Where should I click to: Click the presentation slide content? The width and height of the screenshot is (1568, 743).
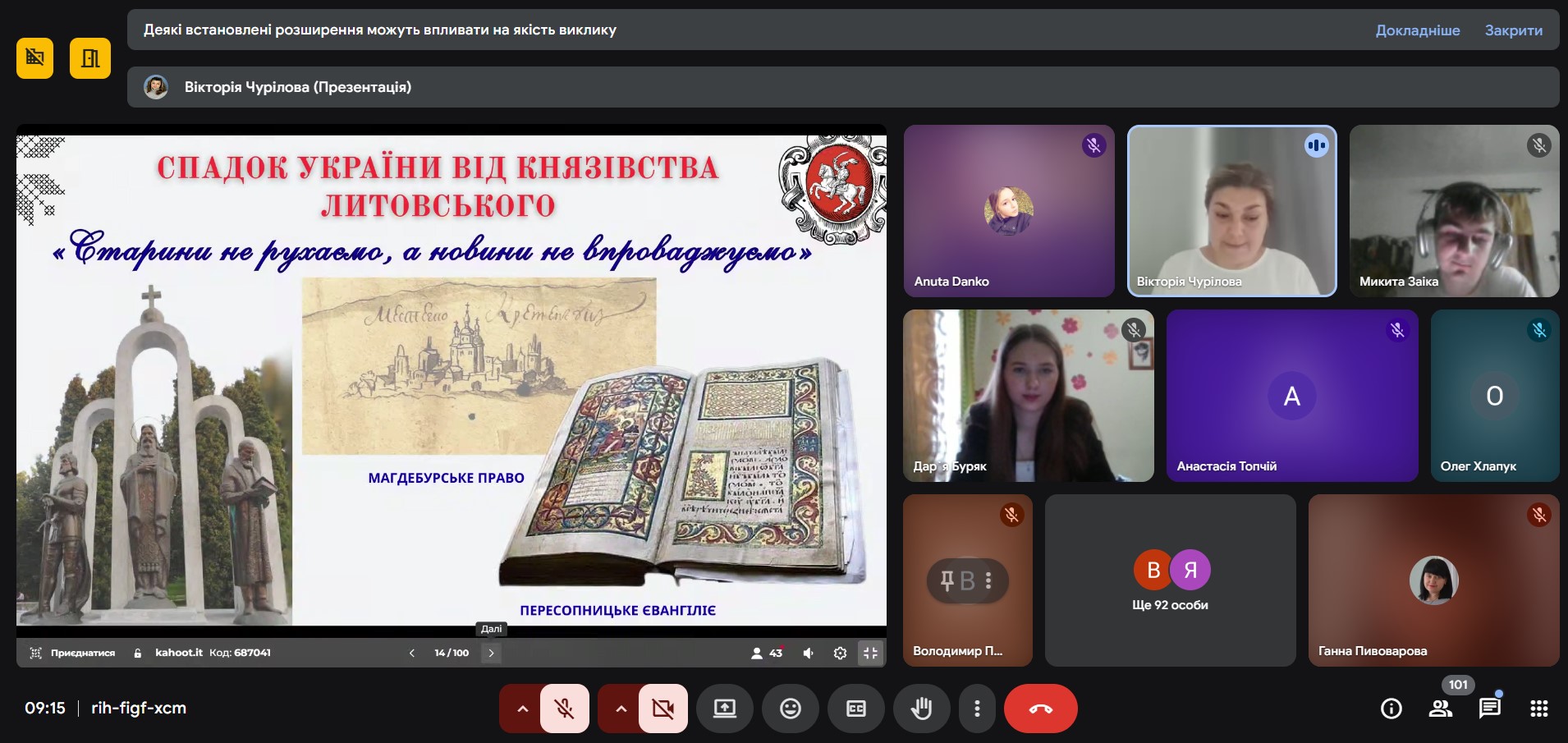(x=452, y=381)
